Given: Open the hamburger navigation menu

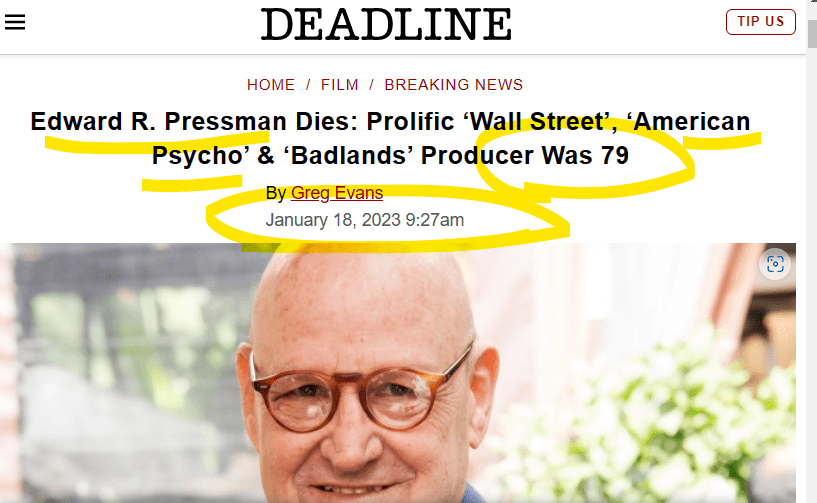Looking at the screenshot, I should click(x=15, y=22).
